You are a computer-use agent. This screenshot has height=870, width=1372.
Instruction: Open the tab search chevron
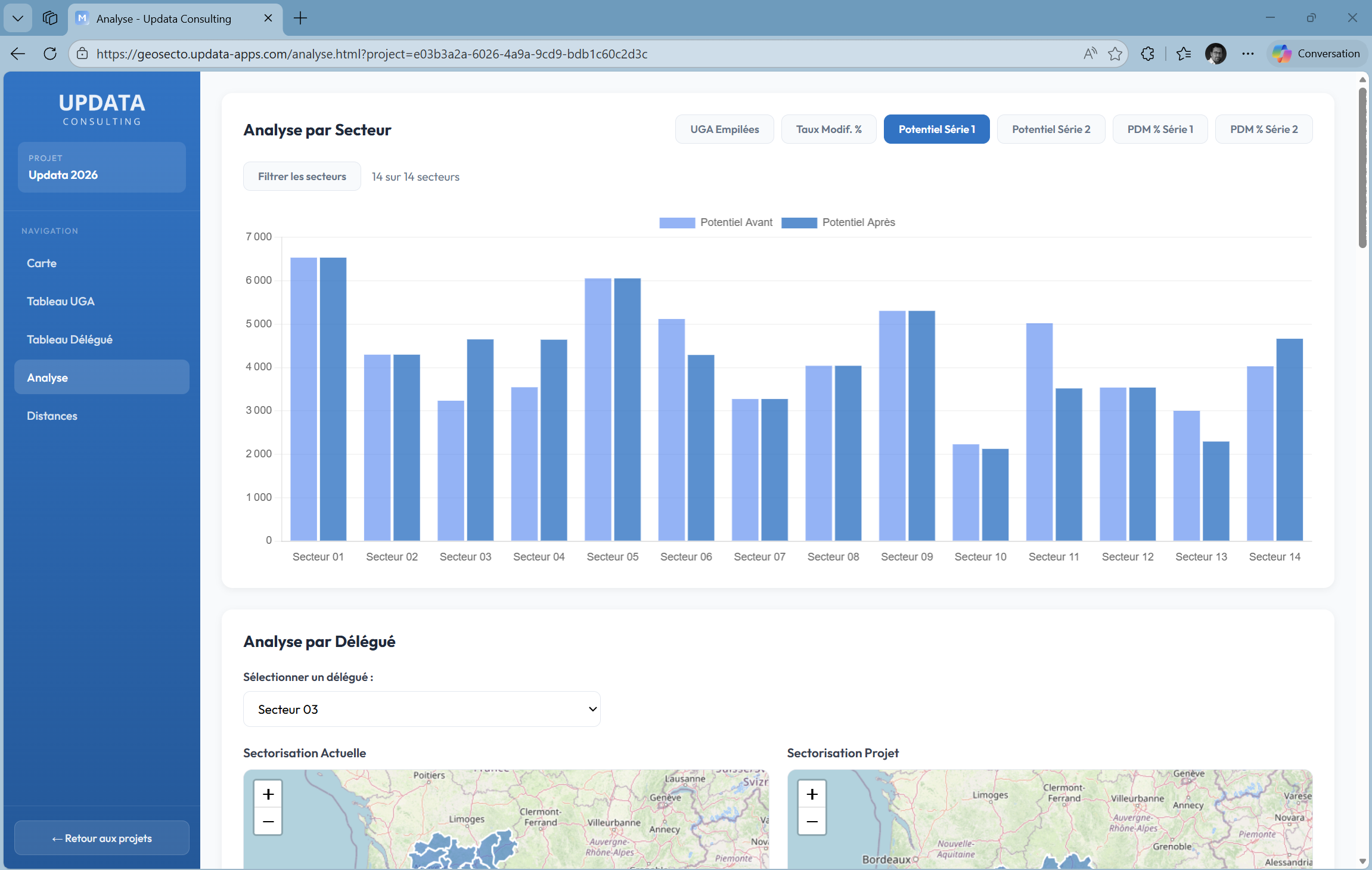pos(17,18)
